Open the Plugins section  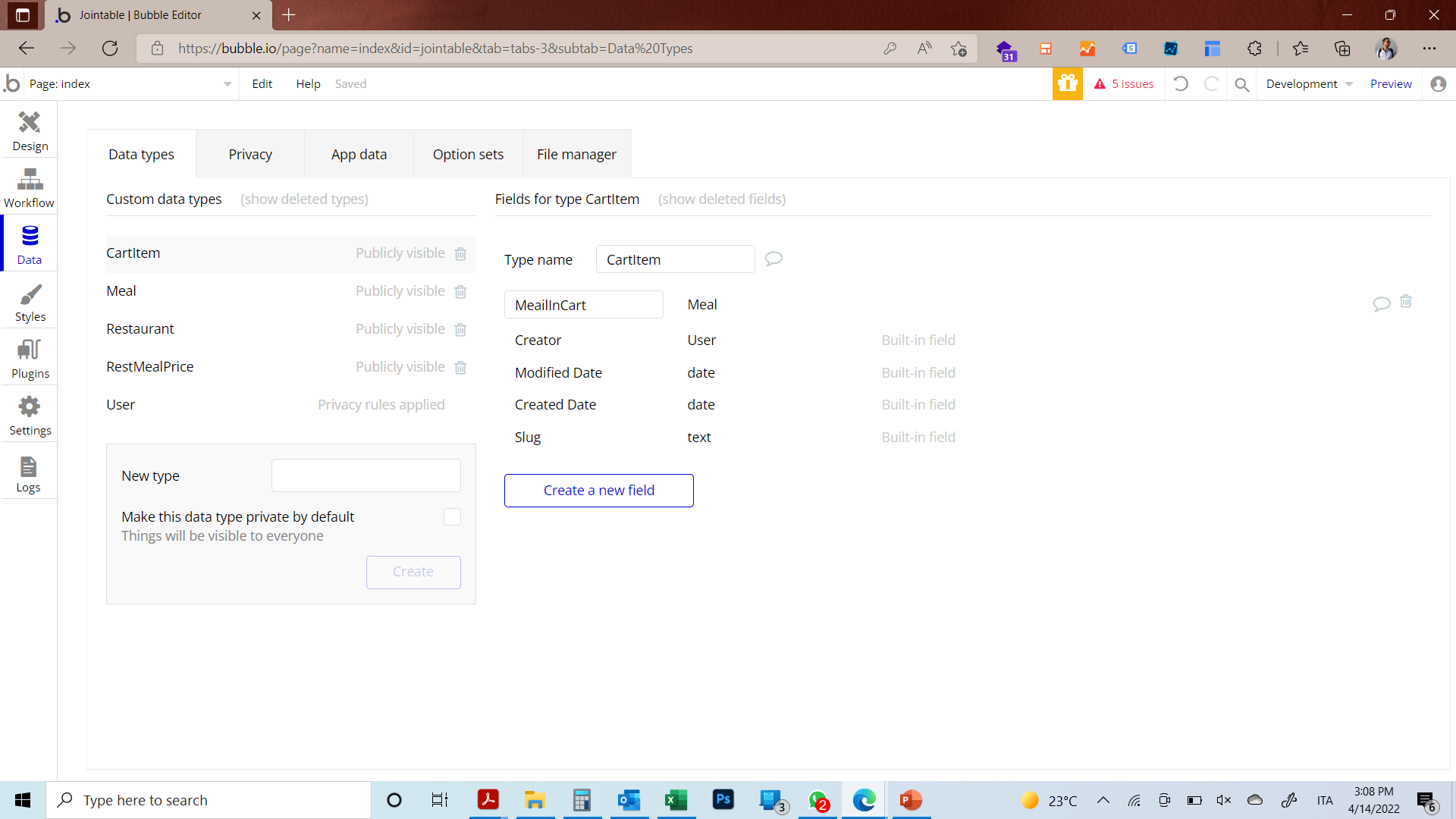coord(30,359)
